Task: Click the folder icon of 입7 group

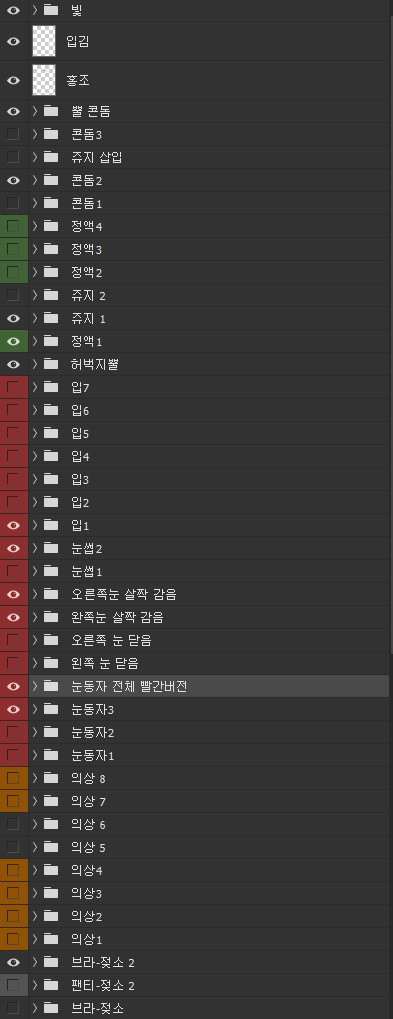Action: click(51, 387)
